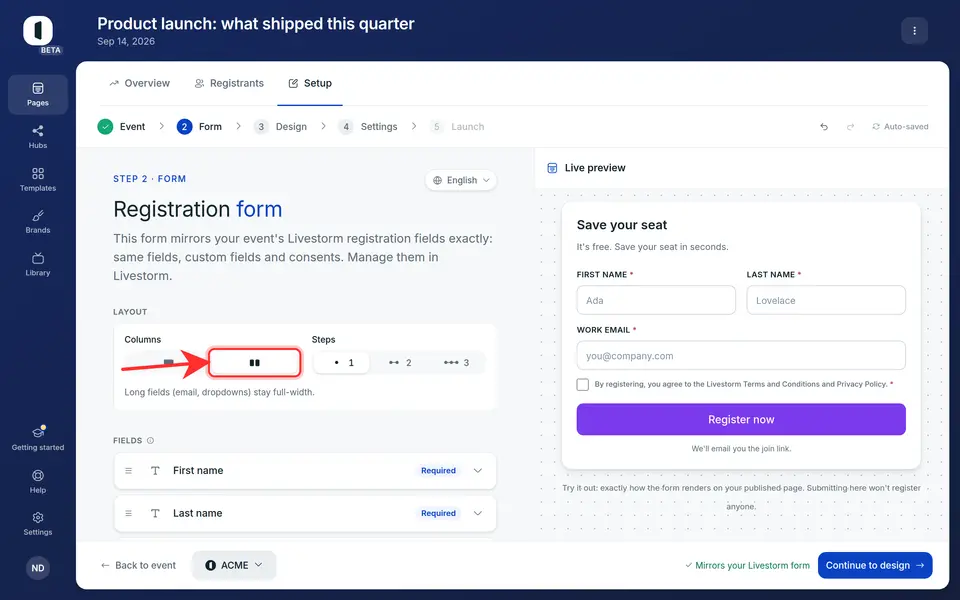Open the ACME brand dropdown
960x600 pixels.
234,565
